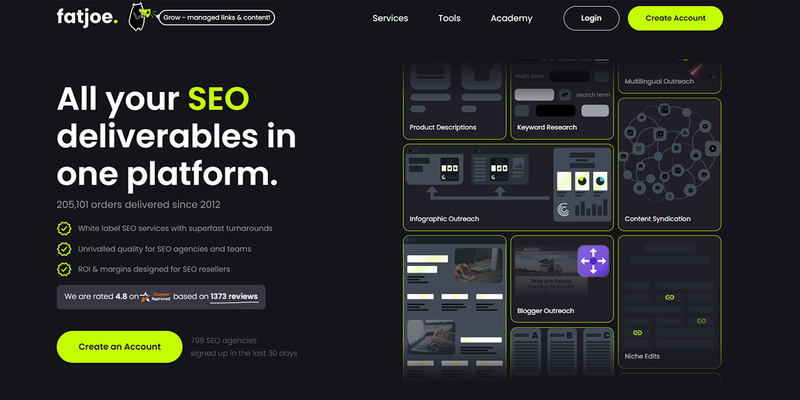
Task: Click the purple four-arrow move icon
Action: pos(593,261)
